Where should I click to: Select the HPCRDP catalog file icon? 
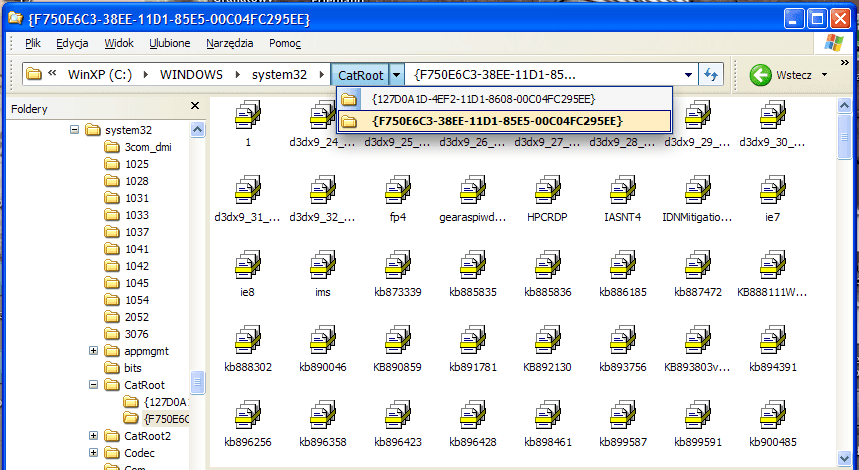pos(547,189)
